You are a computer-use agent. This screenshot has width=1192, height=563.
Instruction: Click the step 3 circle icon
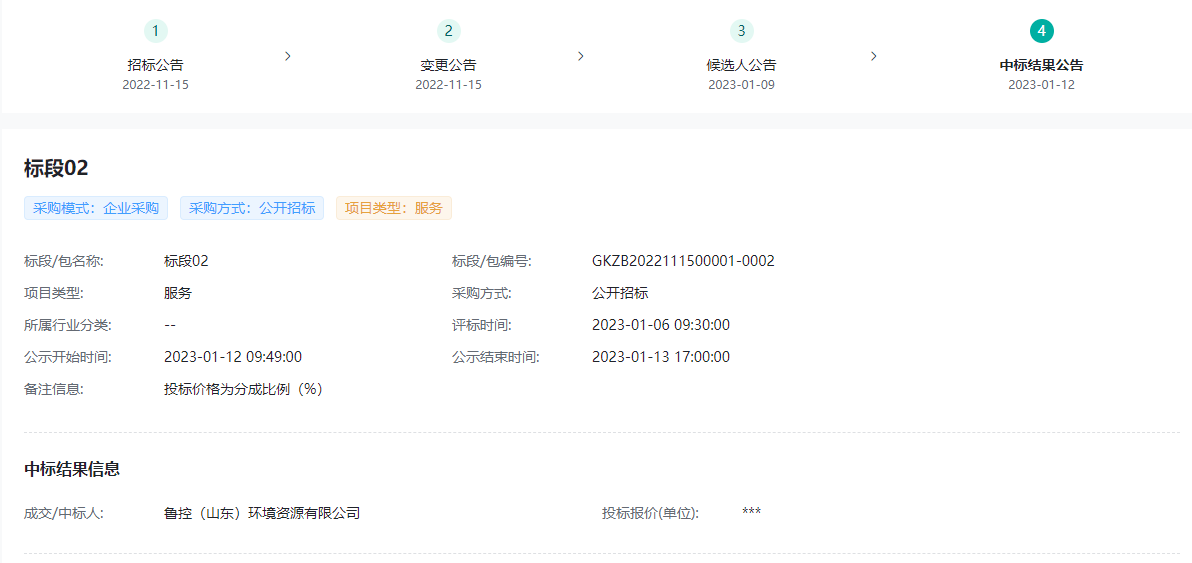741,31
